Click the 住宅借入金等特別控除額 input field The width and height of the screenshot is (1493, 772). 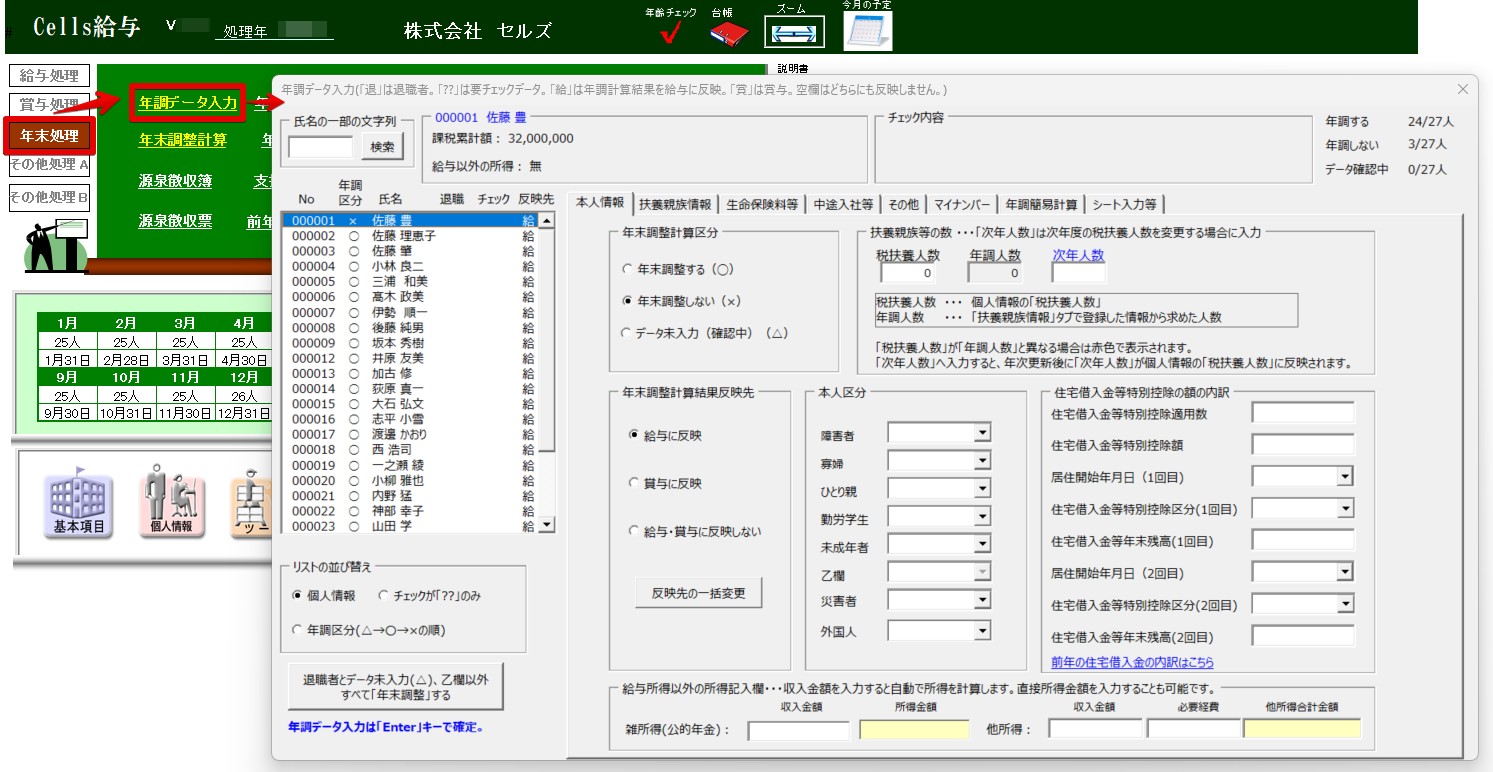coord(1302,445)
